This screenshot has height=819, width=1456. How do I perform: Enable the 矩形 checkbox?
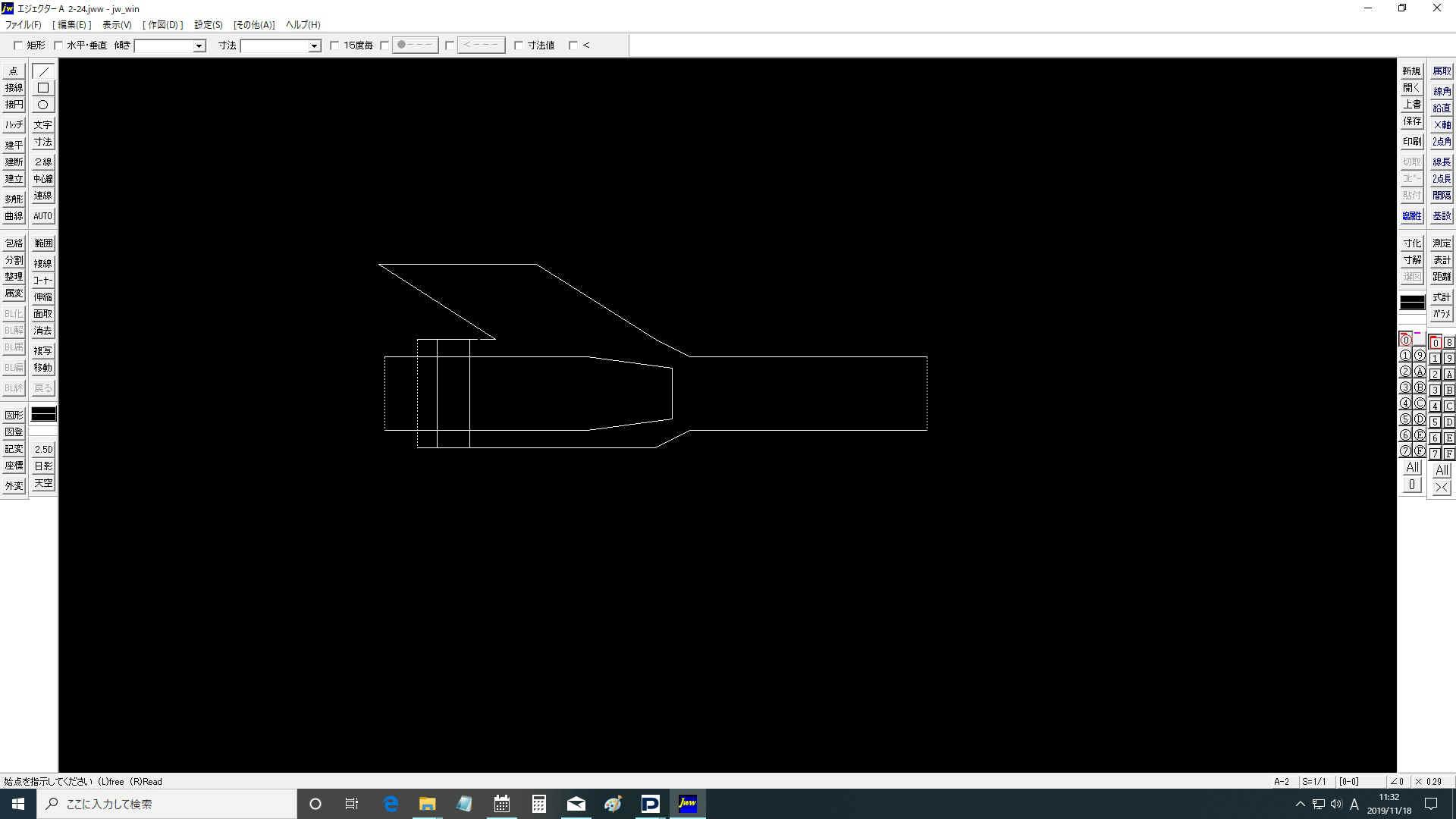click(x=18, y=45)
